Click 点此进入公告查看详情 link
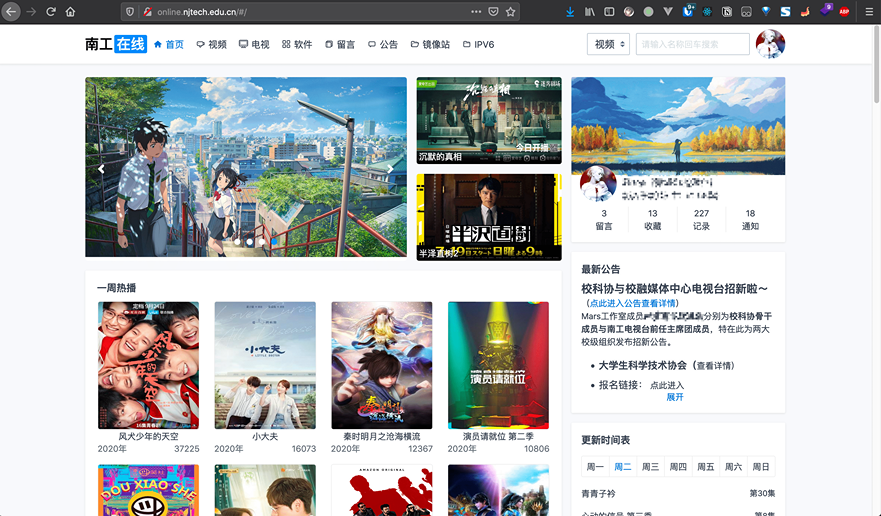The width and height of the screenshot is (881, 516). point(632,303)
